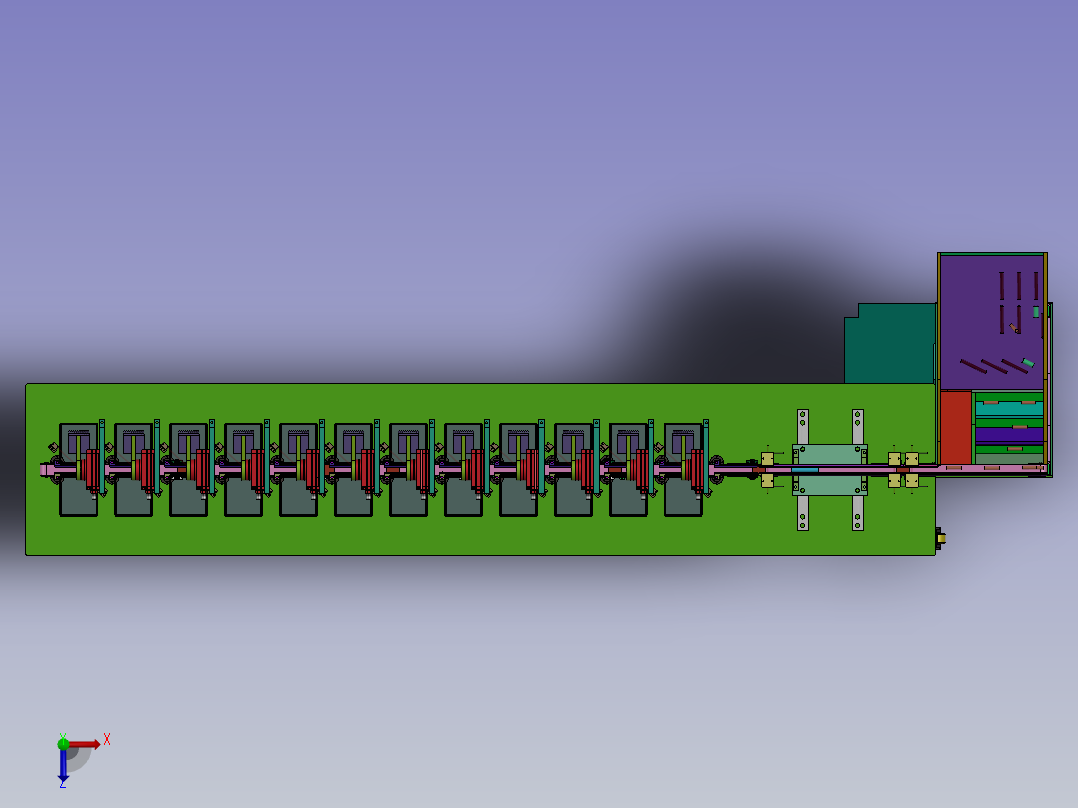Select the large purple panel of the model
Screen dimensions: 1078x808
point(991,322)
